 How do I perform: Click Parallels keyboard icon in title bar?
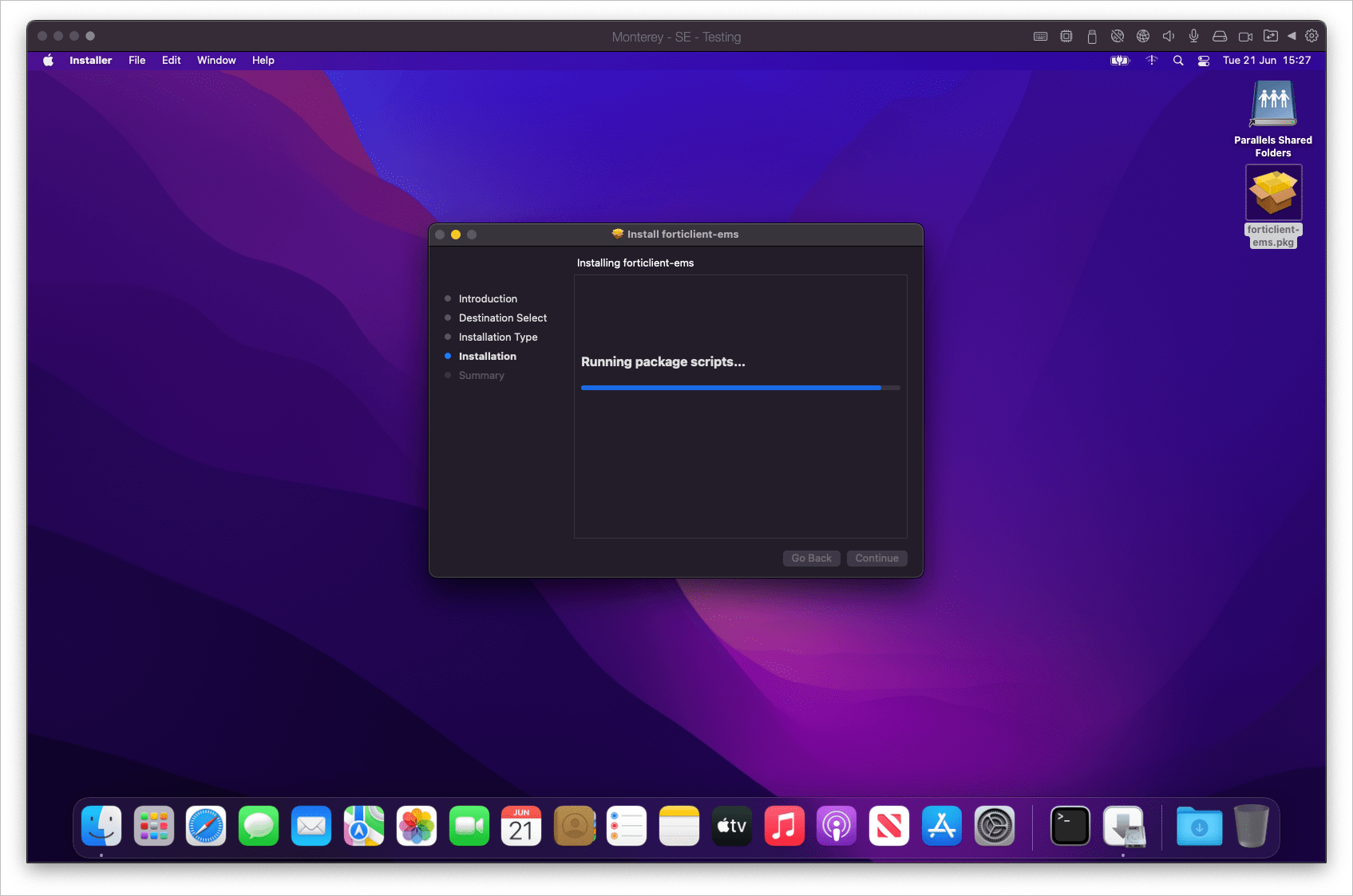tap(1041, 36)
